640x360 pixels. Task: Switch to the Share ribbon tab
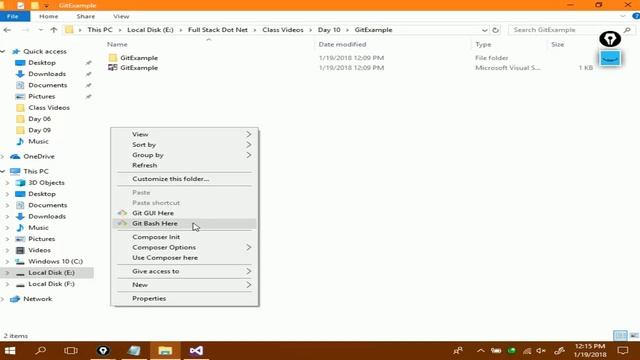86,16
